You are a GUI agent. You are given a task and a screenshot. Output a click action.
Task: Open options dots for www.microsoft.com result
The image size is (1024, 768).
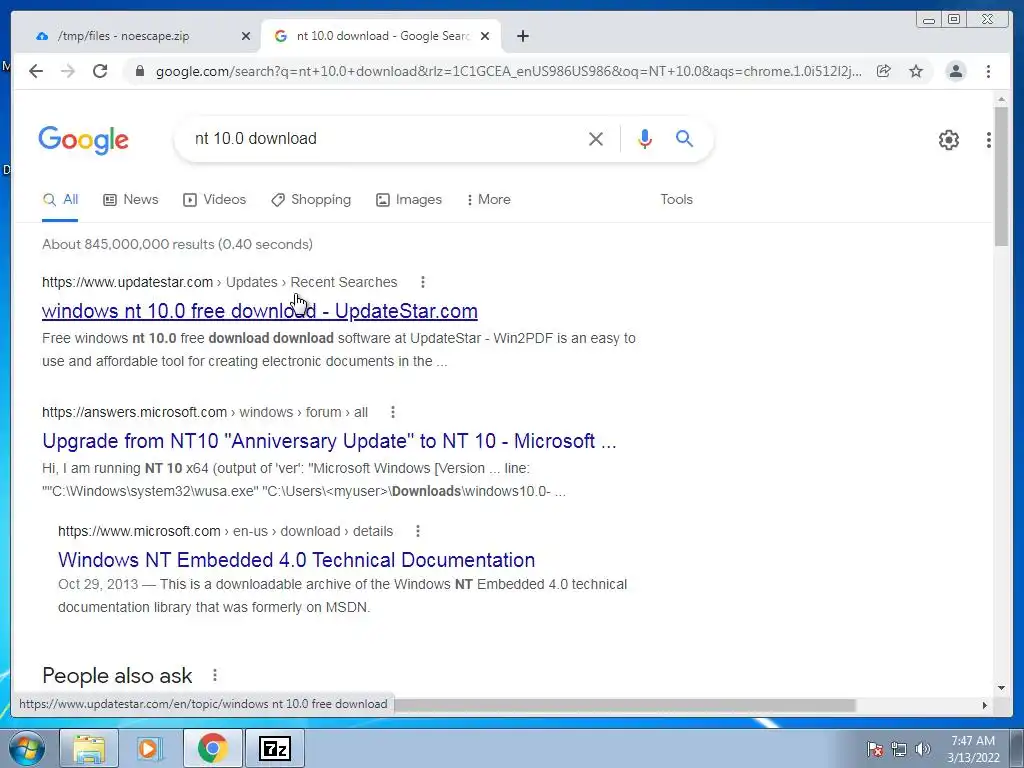tap(418, 531)
